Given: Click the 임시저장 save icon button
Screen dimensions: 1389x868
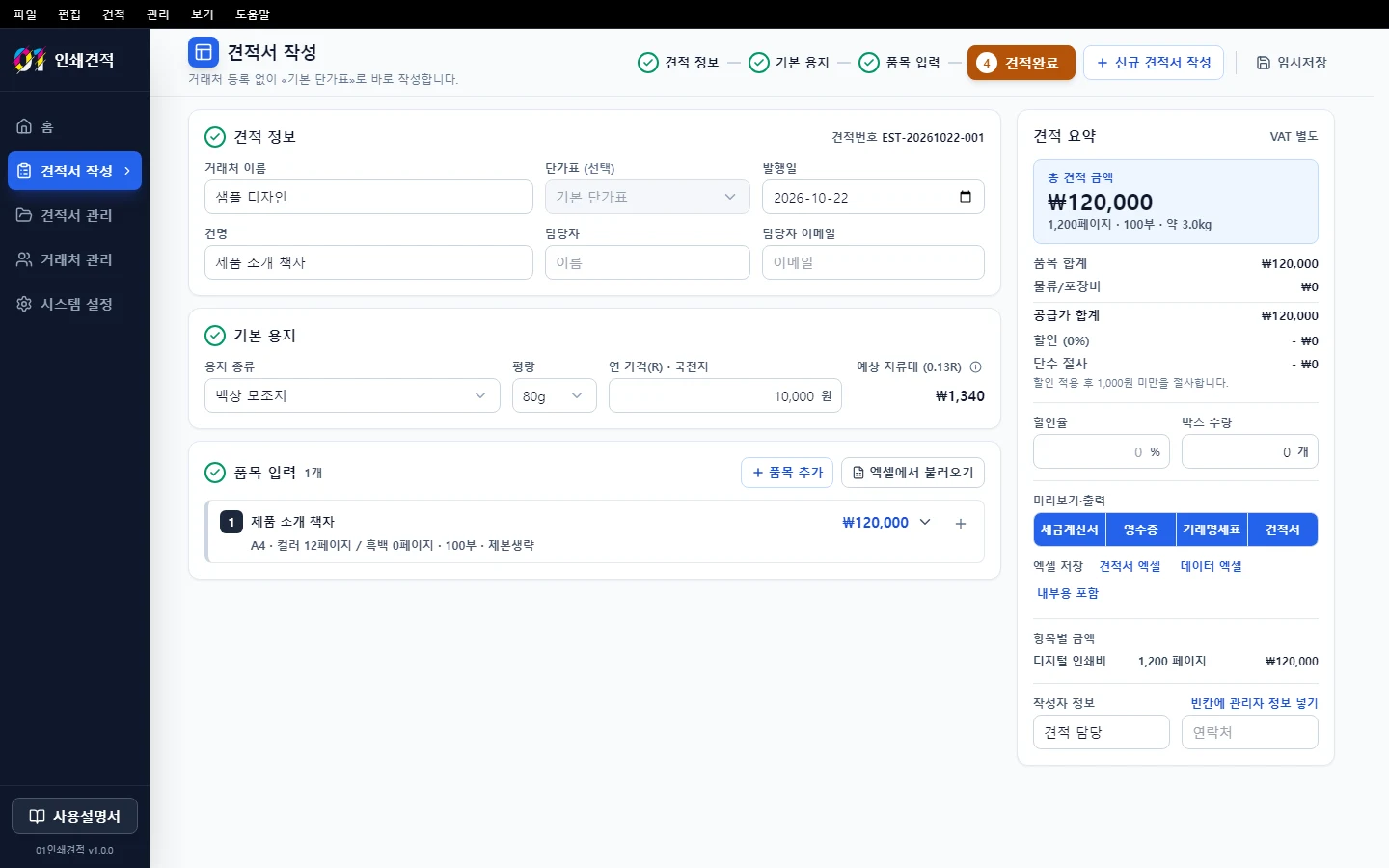Looking at the screenshot, I should 1292,63.
